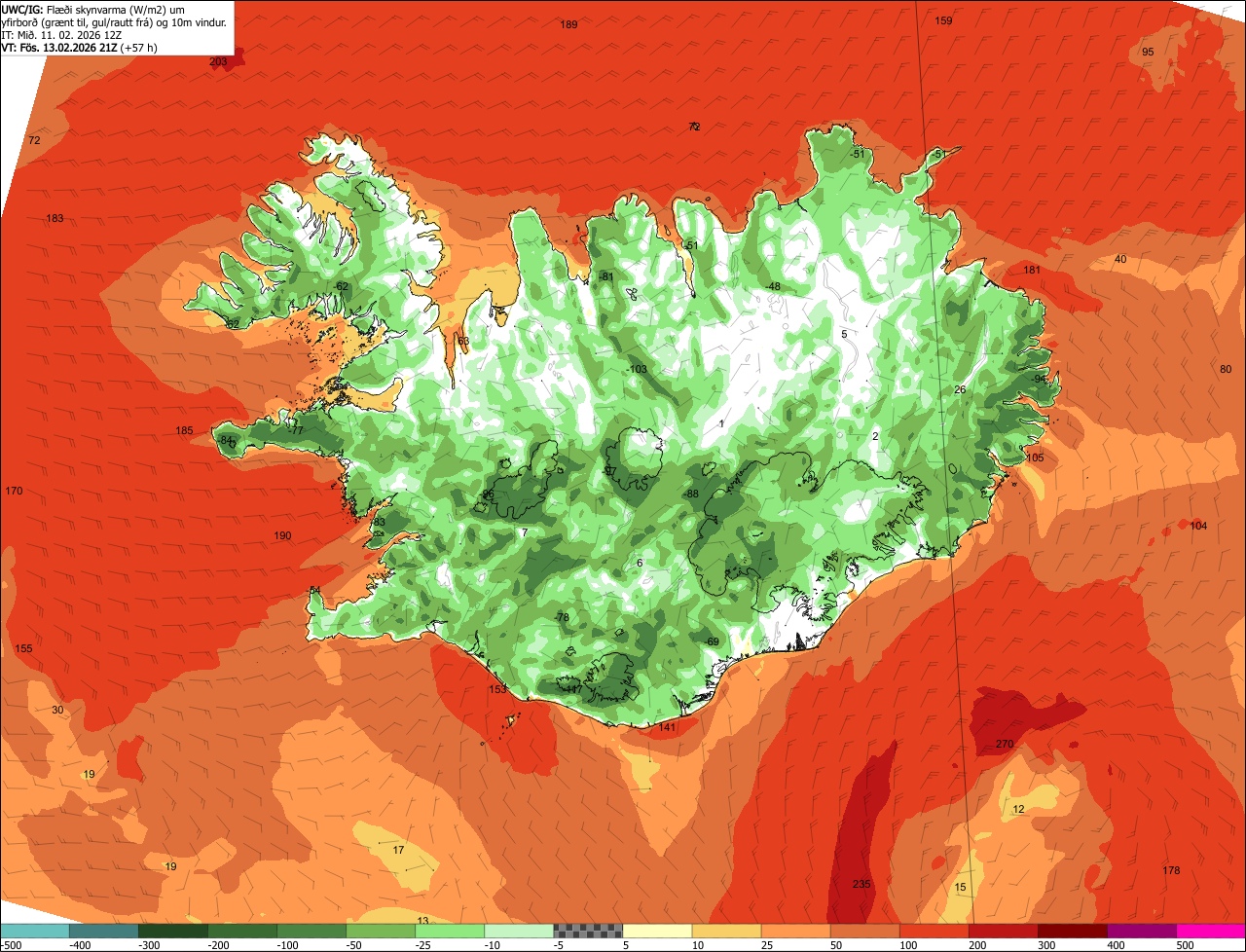Click the value 12 on the southeast yellow patch
Viewport: 1246px width, 952px height.
[x=1018, y=809]
